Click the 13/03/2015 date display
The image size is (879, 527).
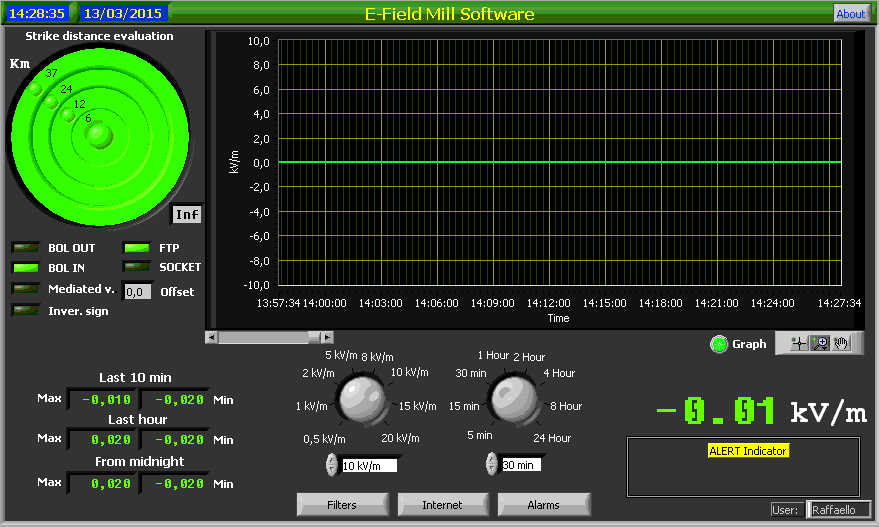click(x=123, y=13)
